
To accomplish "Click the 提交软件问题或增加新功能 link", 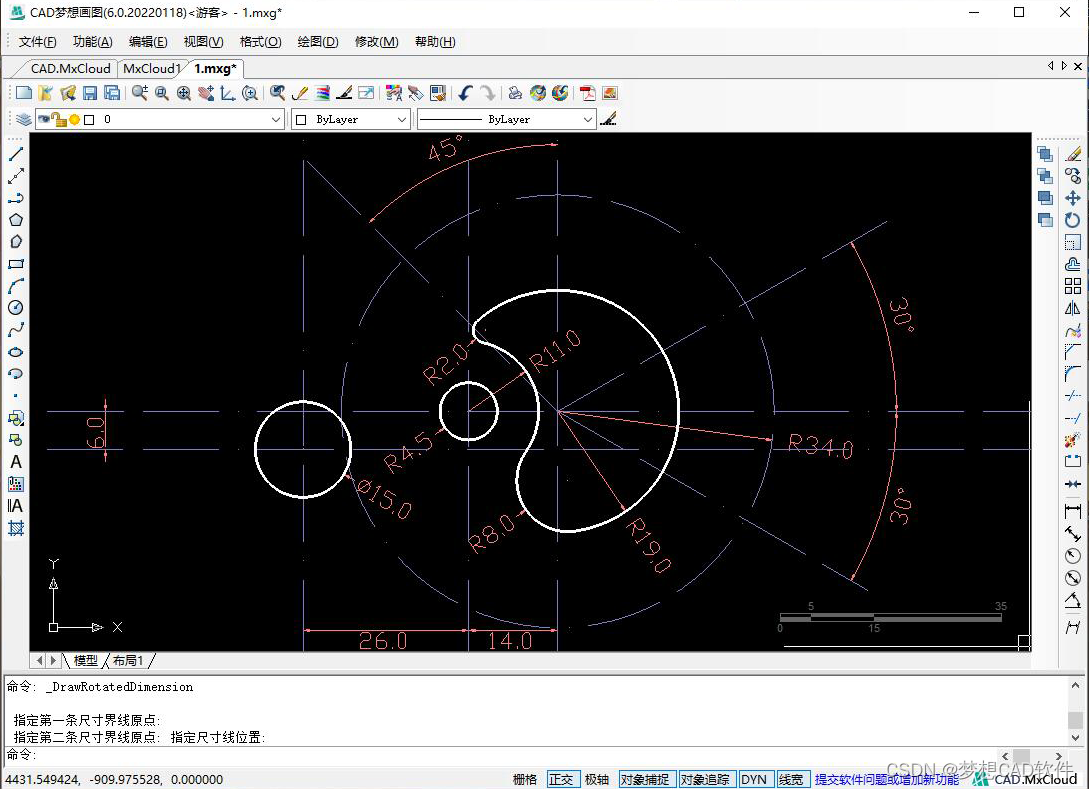I will (x=887, y=779).
